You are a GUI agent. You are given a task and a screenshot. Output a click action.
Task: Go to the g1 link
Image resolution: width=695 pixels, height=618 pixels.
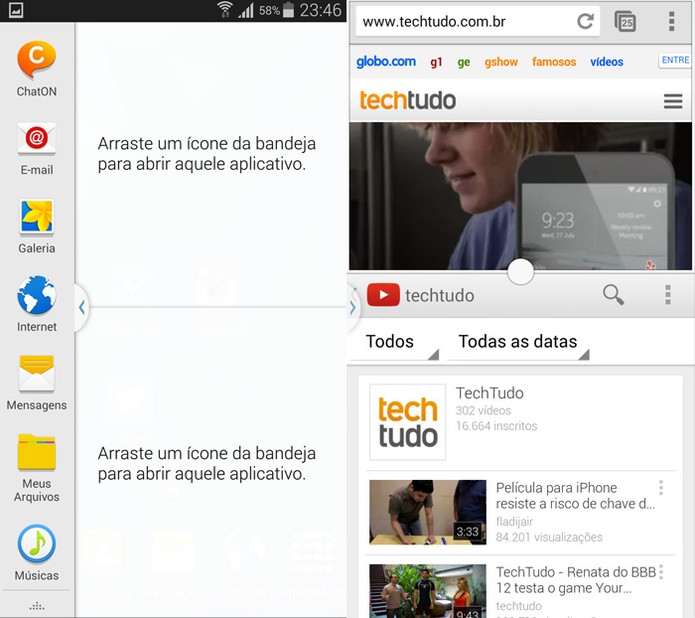(x=436, y=62)
